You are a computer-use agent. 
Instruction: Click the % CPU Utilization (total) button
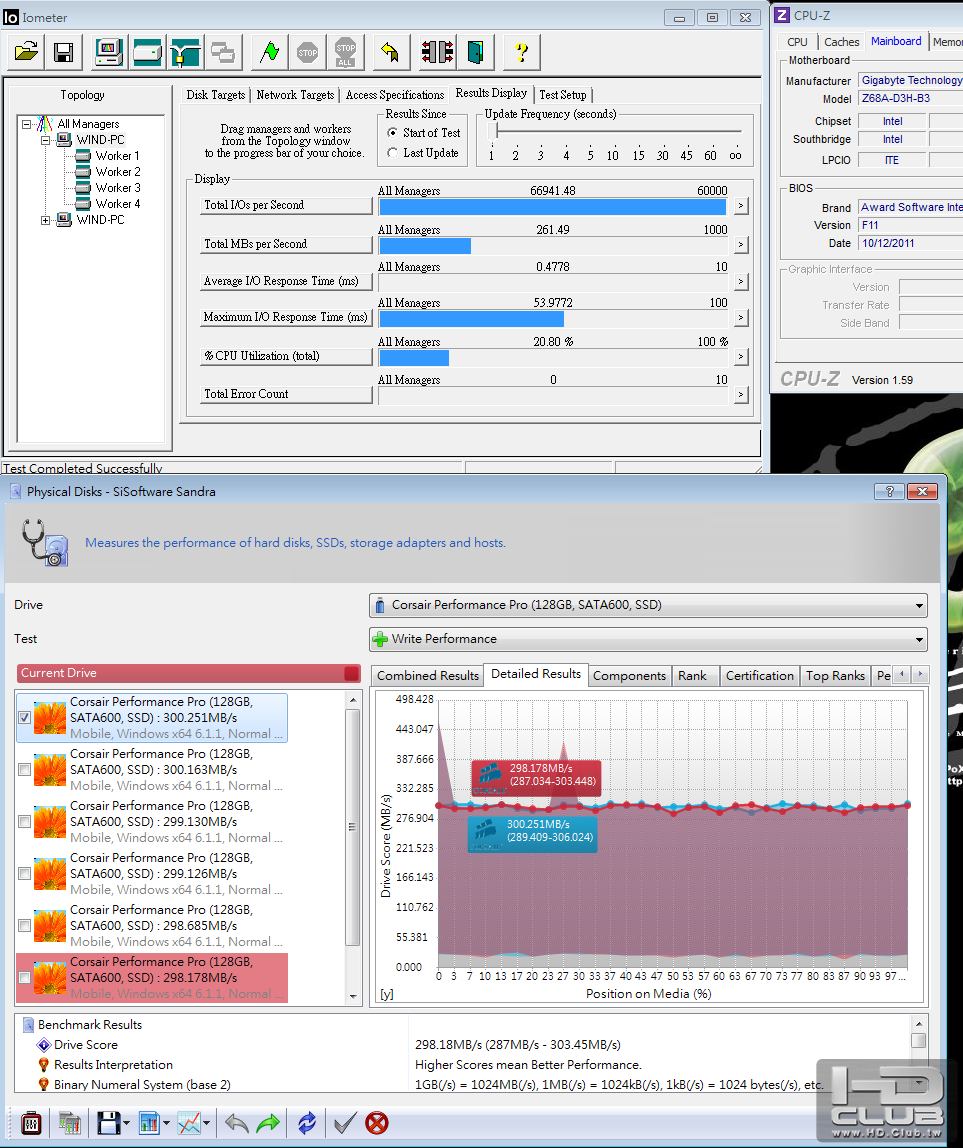pyautogui.click(x=286, y=357)
